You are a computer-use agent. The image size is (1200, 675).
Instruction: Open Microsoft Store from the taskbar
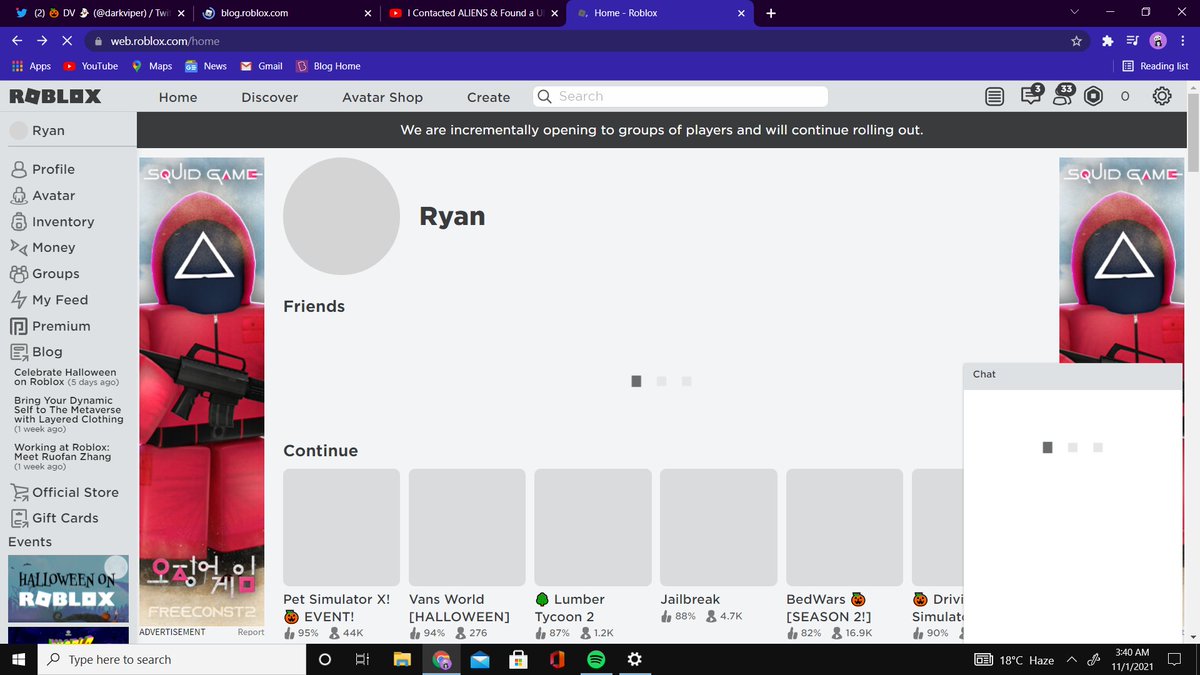(518, 660)
